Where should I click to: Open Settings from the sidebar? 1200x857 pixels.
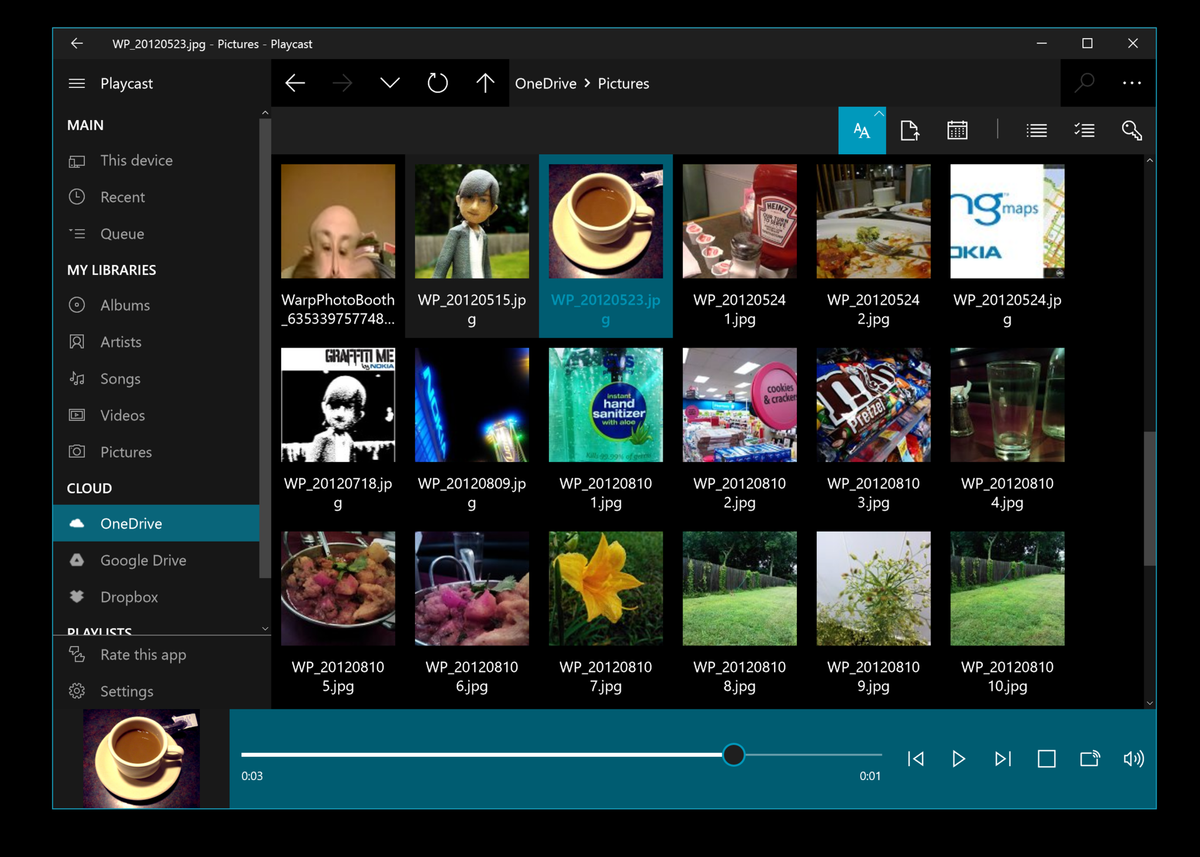(x=125, y=691)
